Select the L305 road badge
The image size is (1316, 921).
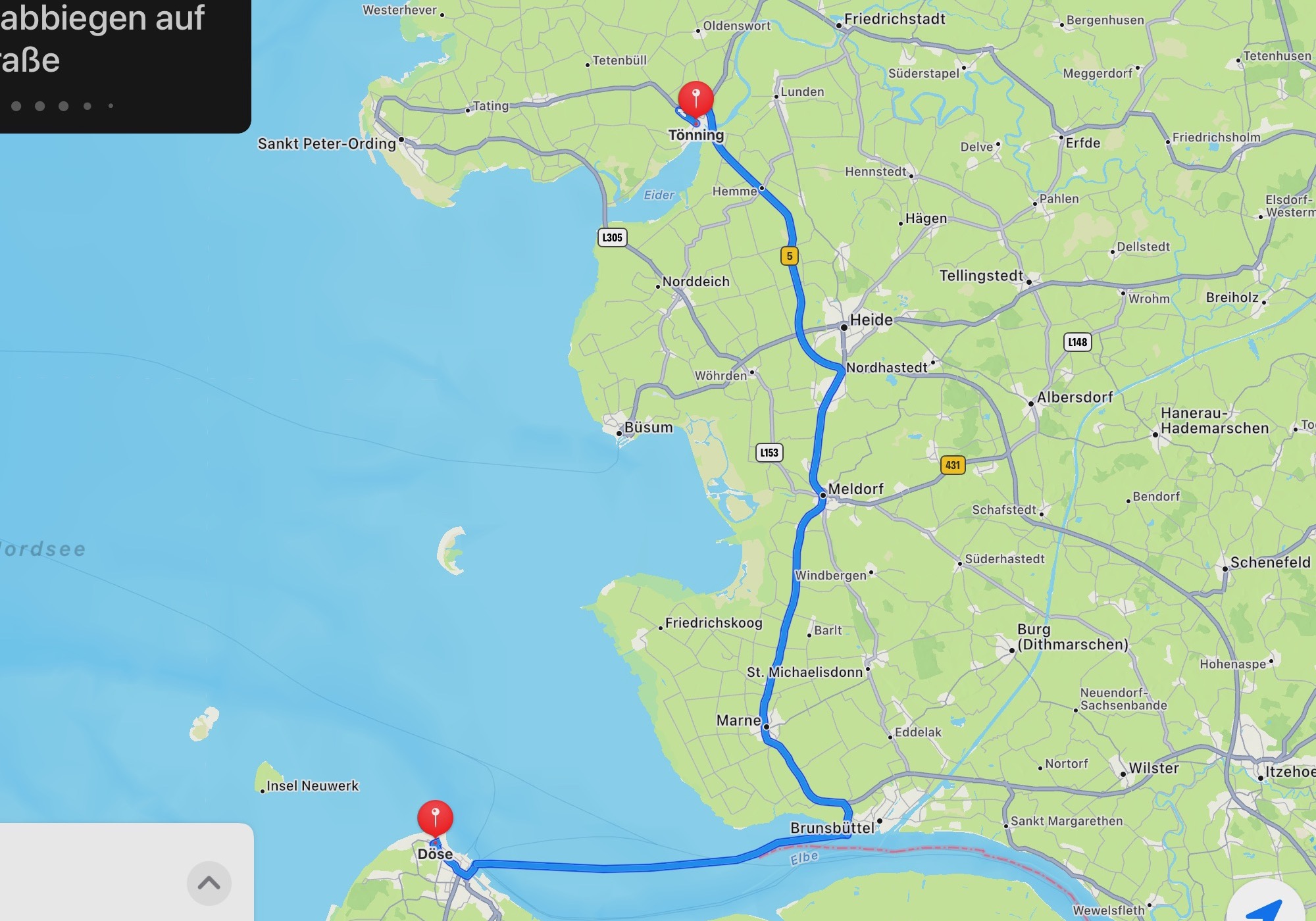click(x=612, y=237)
